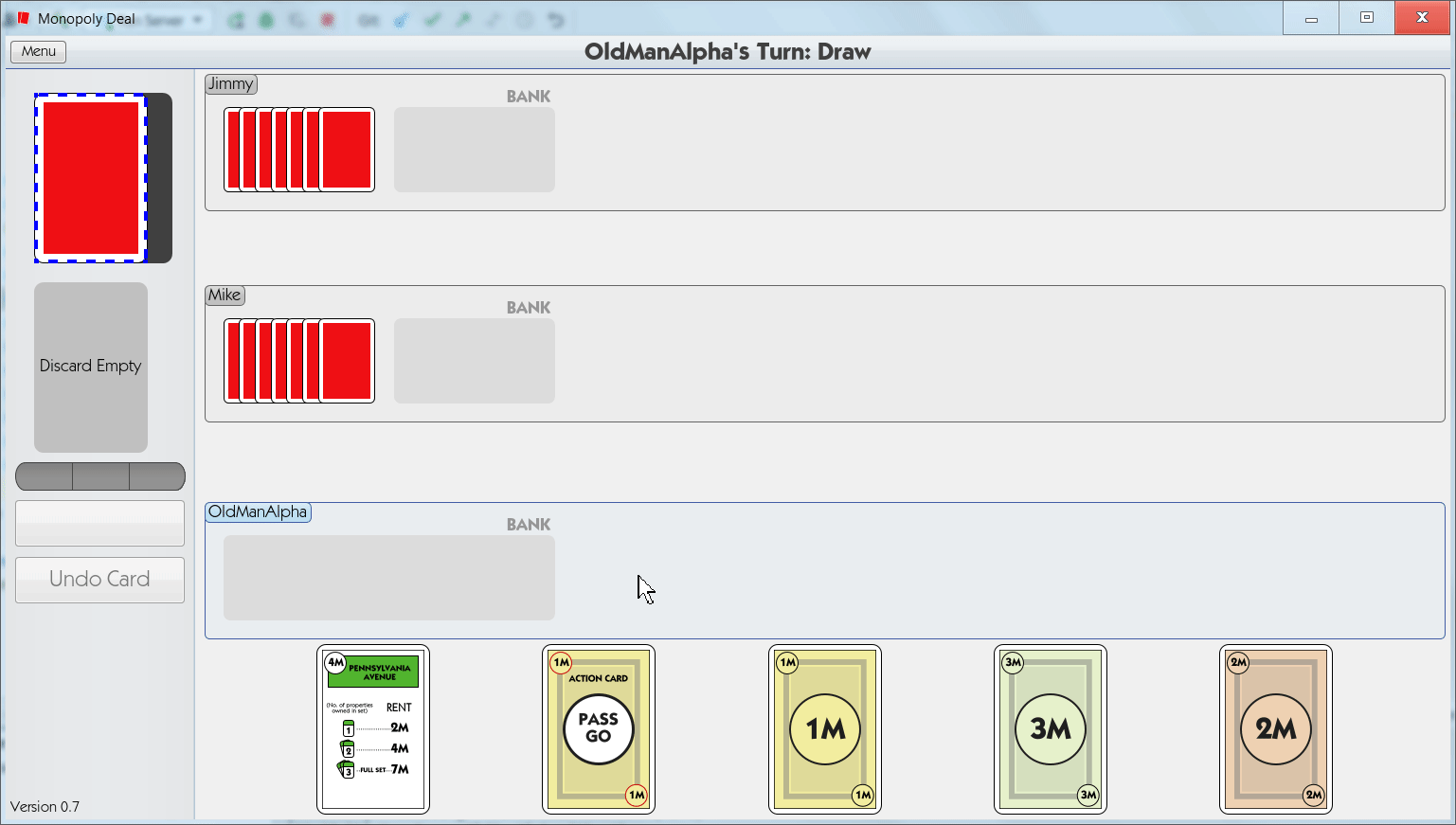Click the Undo Card button

[99, 580]
